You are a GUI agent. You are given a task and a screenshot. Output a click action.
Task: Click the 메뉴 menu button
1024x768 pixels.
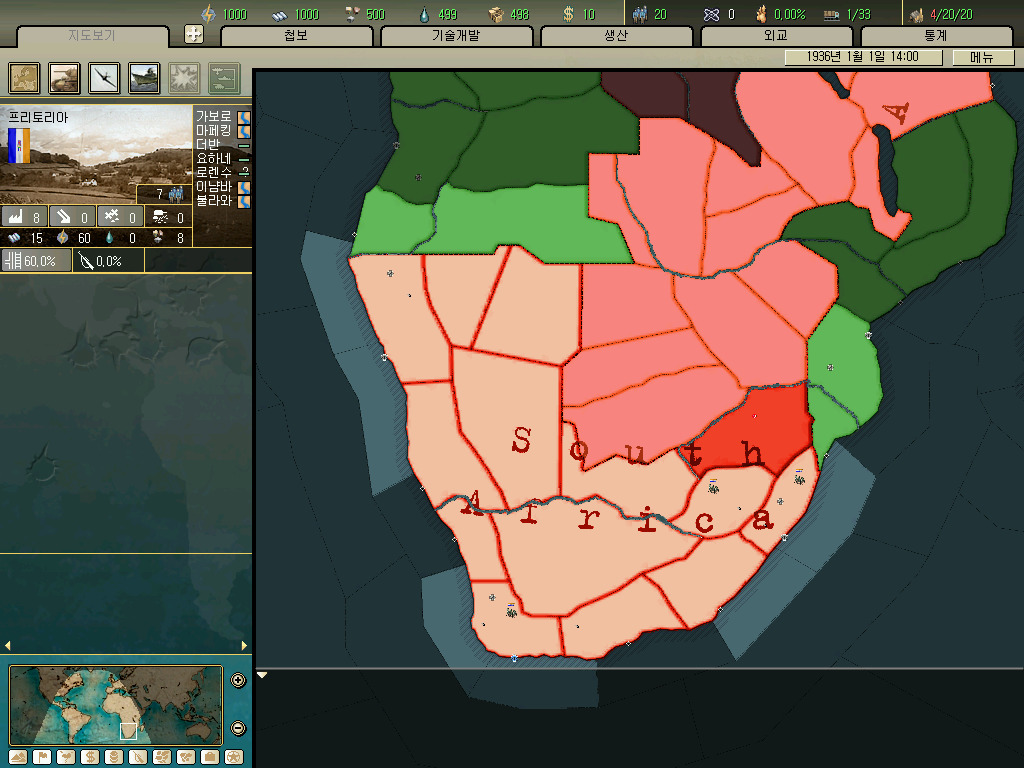pyautogui.click(x=983, y=57)
